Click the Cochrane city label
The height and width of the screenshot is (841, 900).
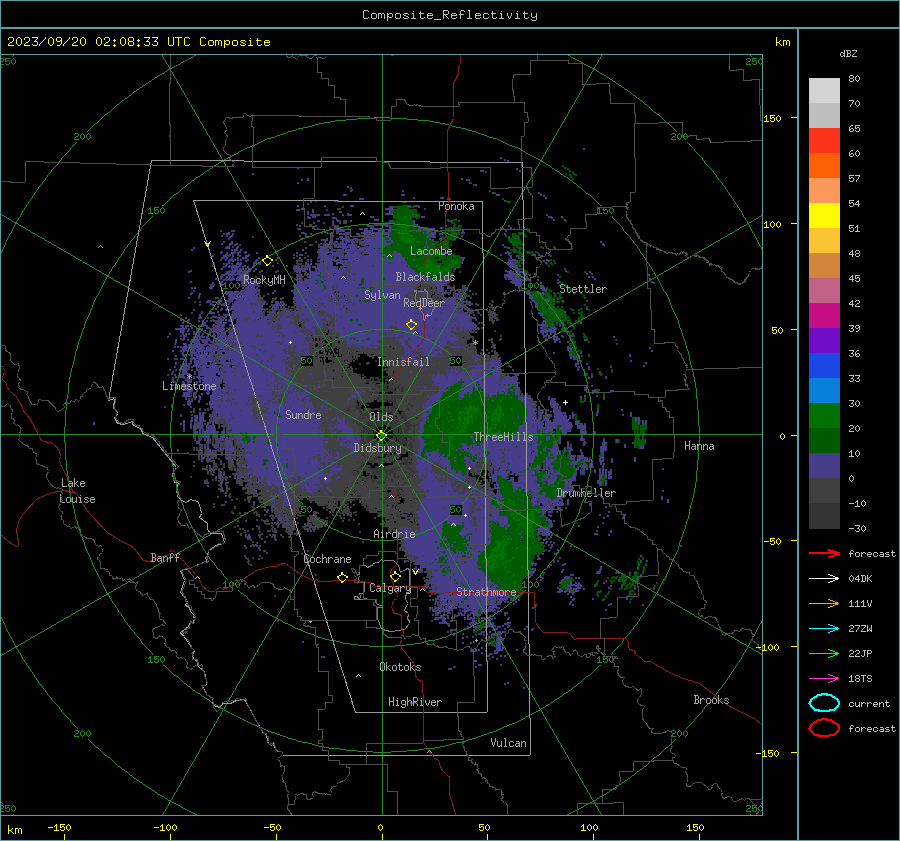(327, 559)
